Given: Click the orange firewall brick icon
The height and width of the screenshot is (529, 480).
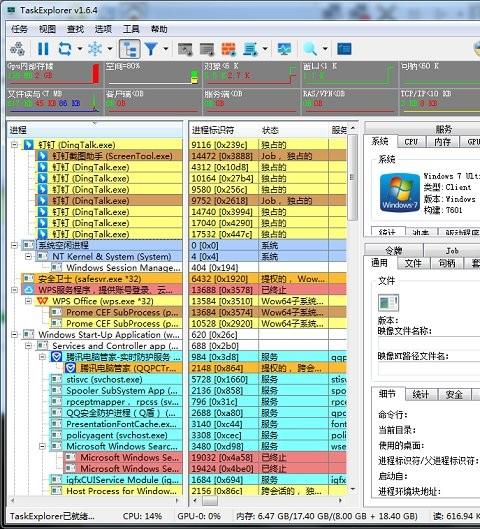Looking at the screenshot, I should click(x=228, y=49).
